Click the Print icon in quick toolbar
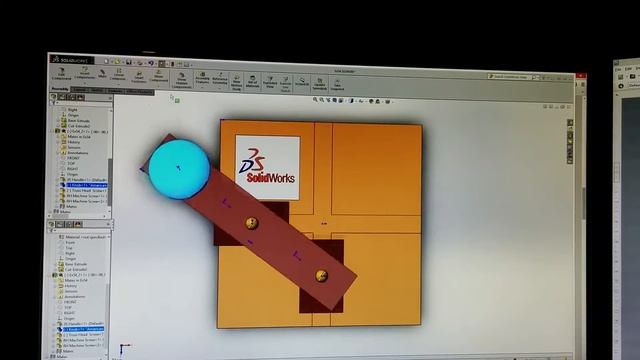Viewport: 640px width, 360px height. click(x=140, y=62)
